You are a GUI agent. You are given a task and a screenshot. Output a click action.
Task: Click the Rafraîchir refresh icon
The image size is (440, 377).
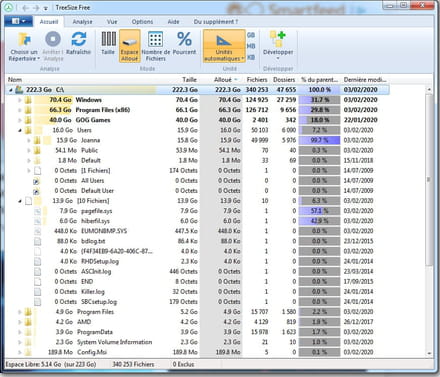pyautogui.click(x=79, y=39)
